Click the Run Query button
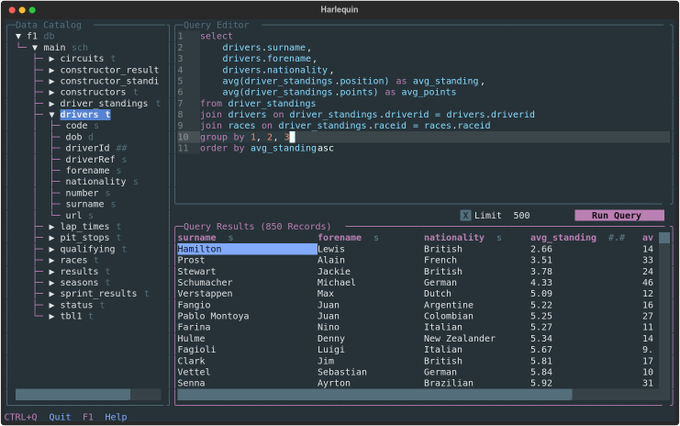Image resolution: width=680 pixels, height=426 pixels. tap(619, 216)
